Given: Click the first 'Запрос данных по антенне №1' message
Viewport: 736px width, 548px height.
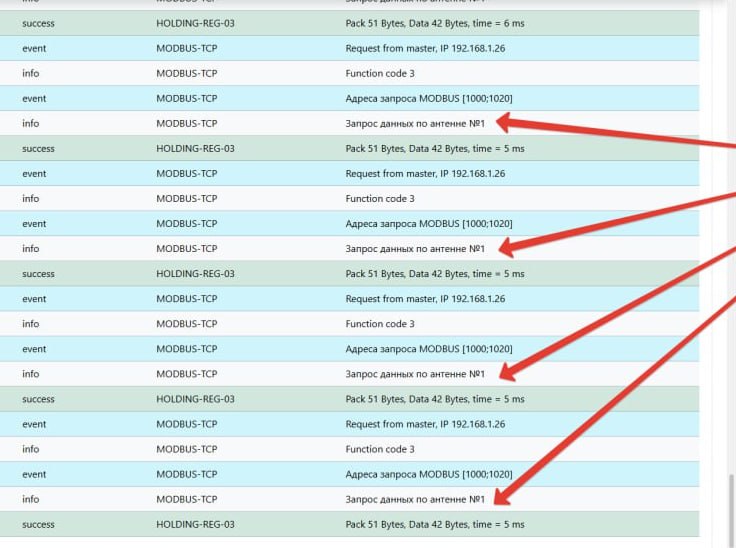Looking at the screenshot, I should pos(415,123).
